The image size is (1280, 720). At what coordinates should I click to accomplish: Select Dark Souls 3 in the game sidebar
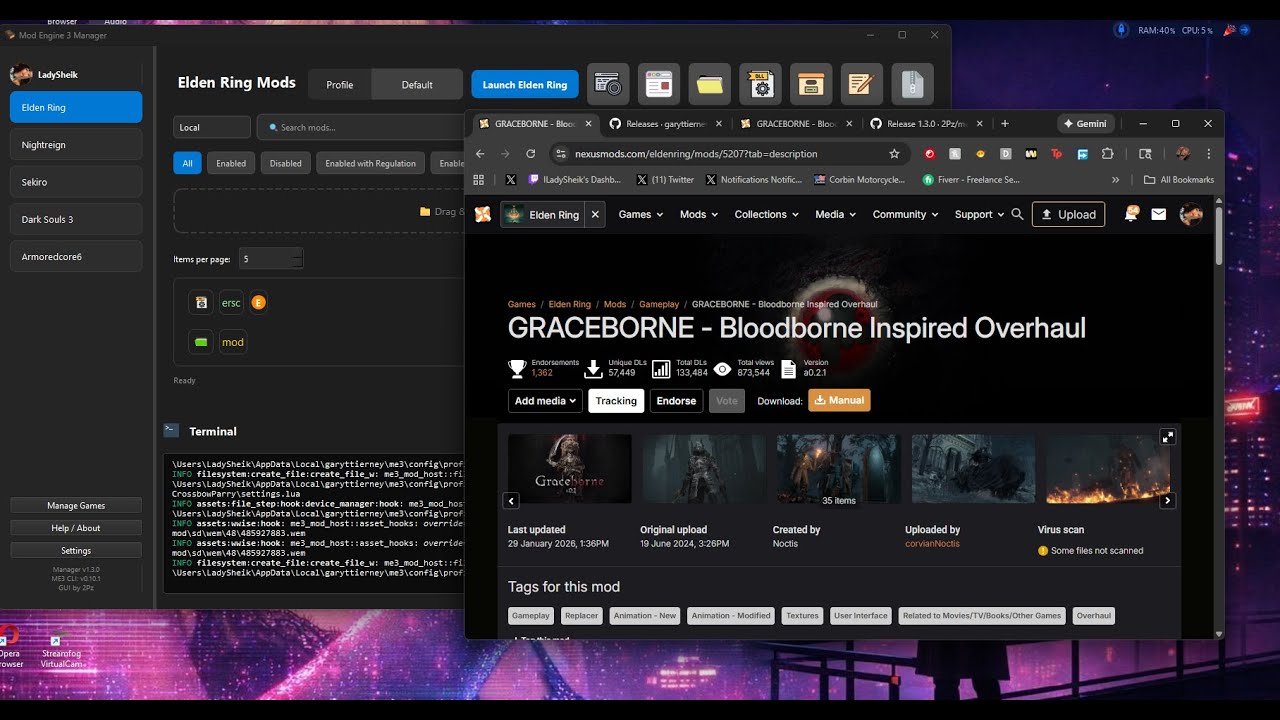(76, 219)
